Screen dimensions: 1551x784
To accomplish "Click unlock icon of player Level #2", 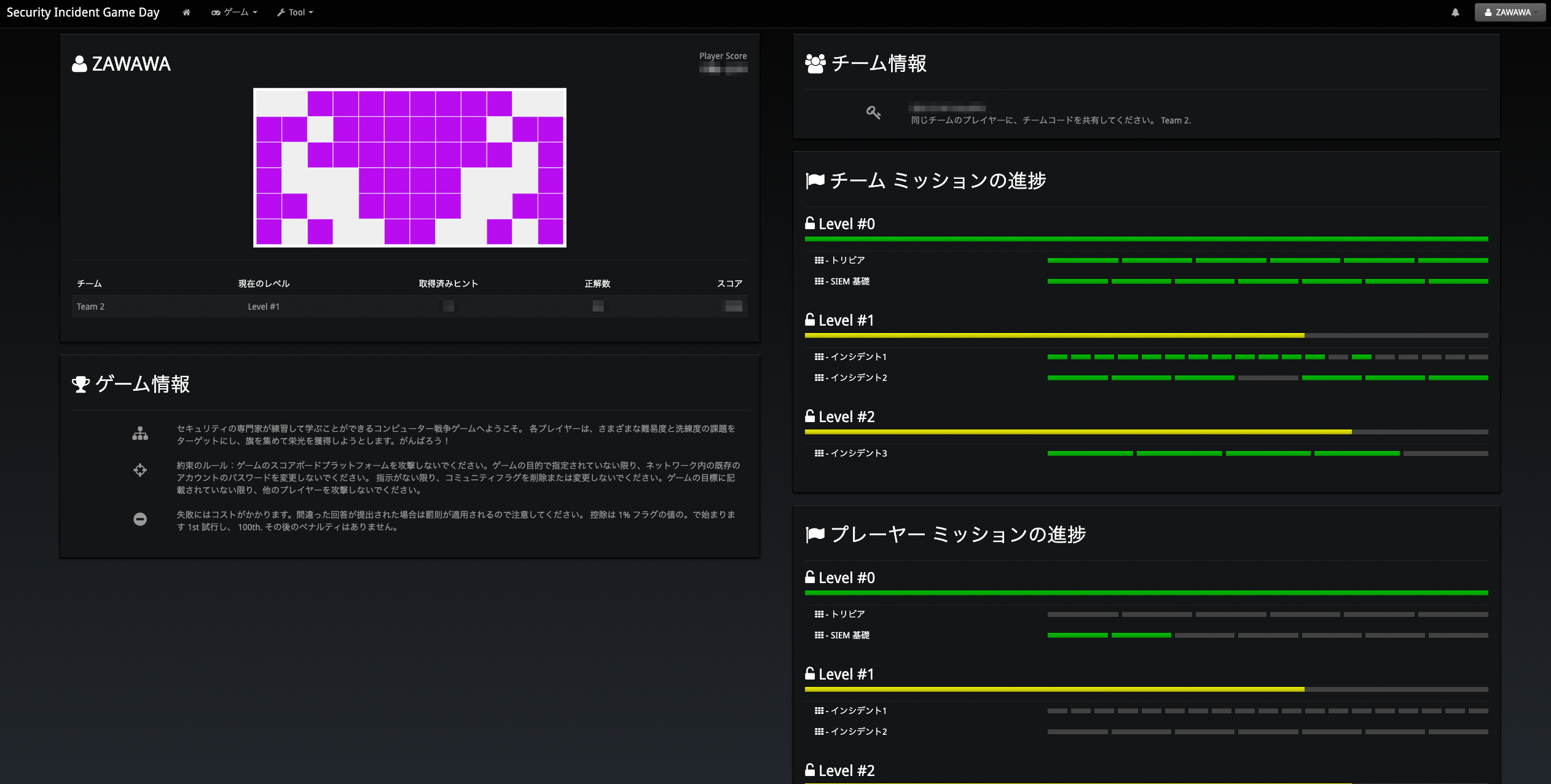I will [811, 770].
